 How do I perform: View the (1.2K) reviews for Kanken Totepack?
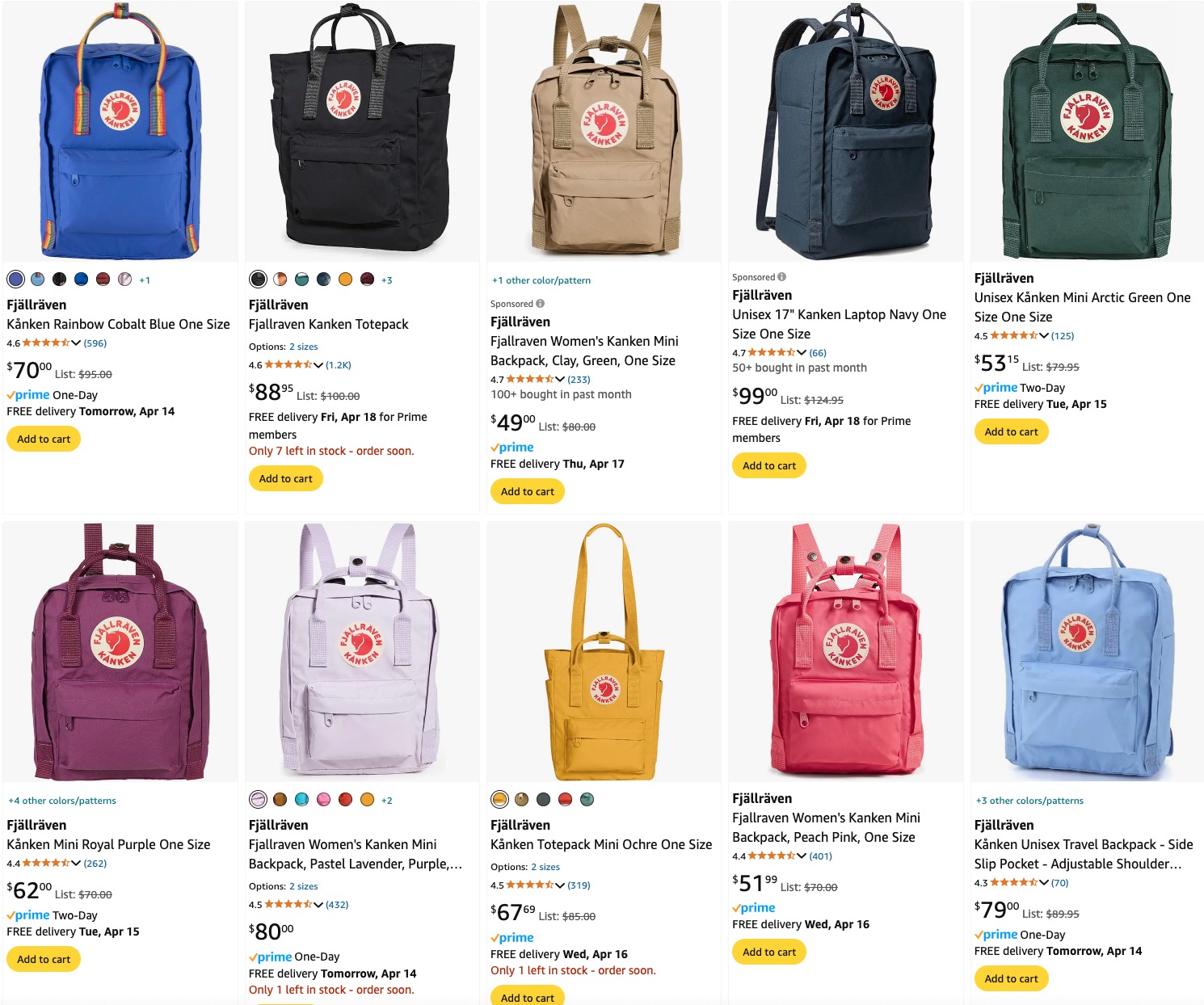339,365
